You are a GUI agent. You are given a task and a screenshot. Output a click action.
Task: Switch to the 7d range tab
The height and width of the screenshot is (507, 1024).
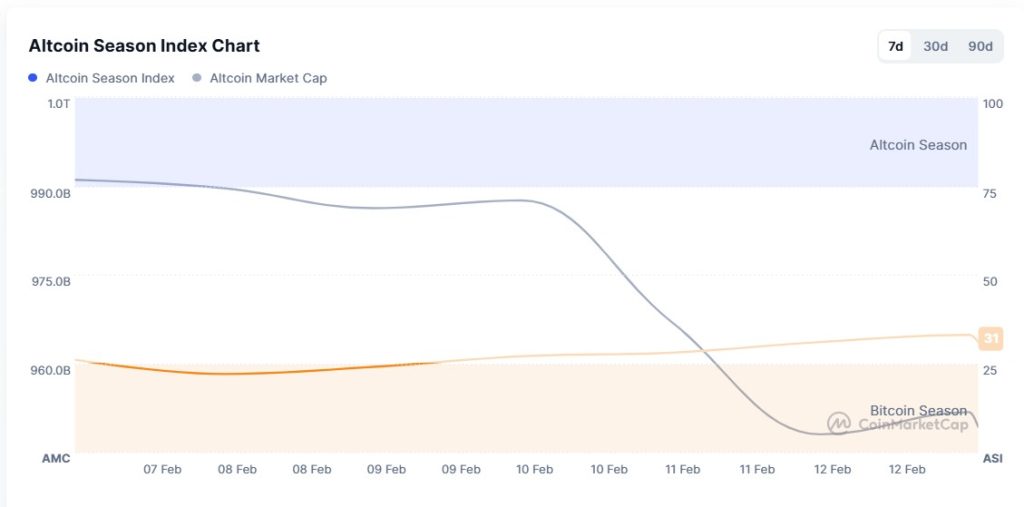coord(895,46)
